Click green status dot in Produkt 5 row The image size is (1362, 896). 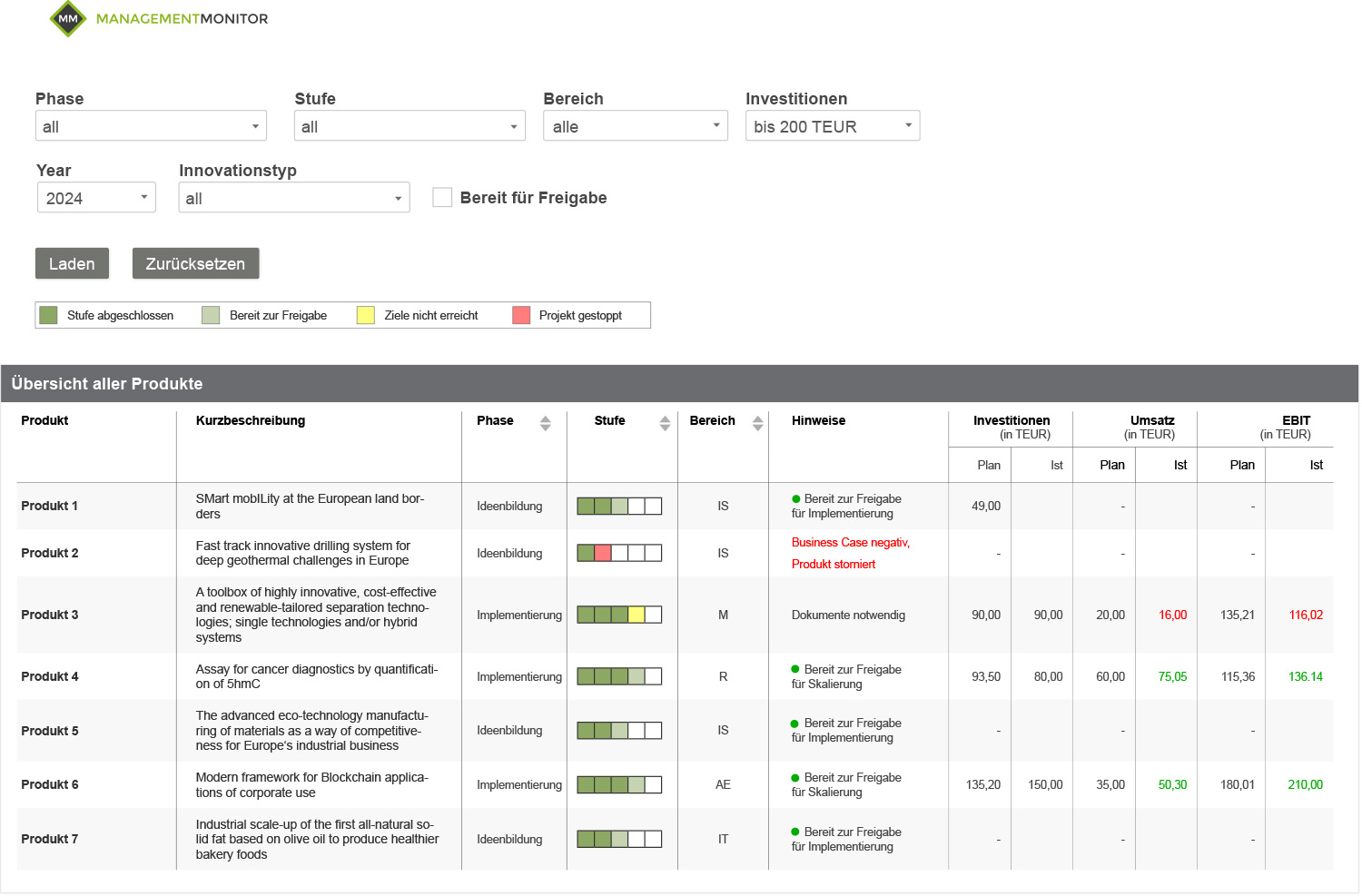(795, 724)
